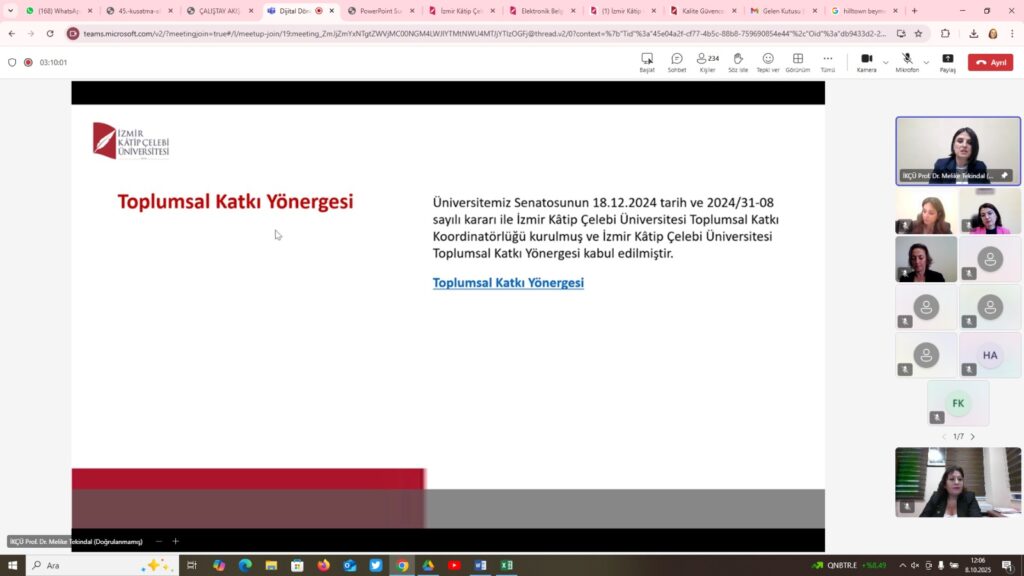Switch to the Gelen Kutusu Gmail tab
This screenshot has width=1024, height=576.
coord(779,11)
